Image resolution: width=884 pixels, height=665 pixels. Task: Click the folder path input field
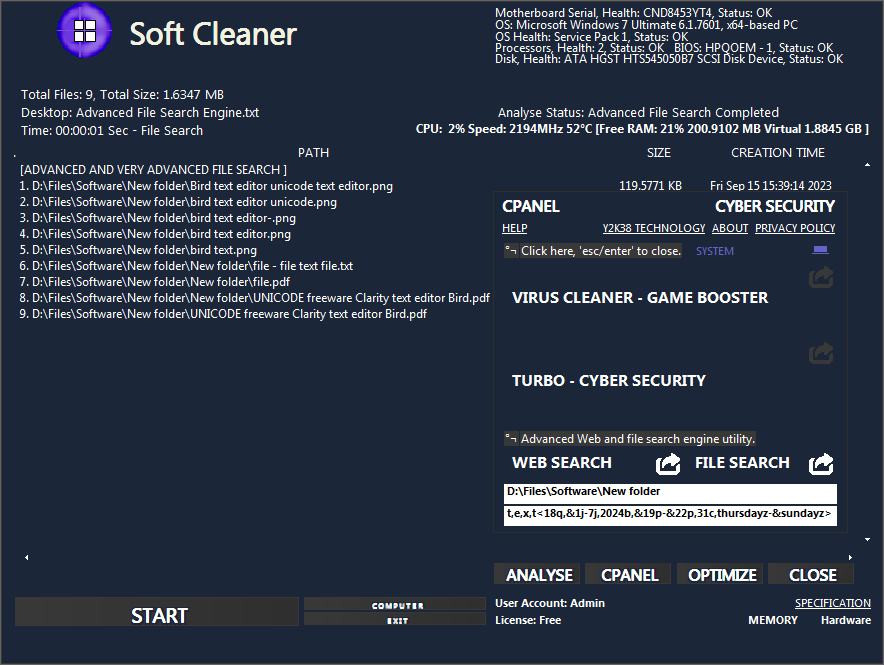click(x=670, y=492)
